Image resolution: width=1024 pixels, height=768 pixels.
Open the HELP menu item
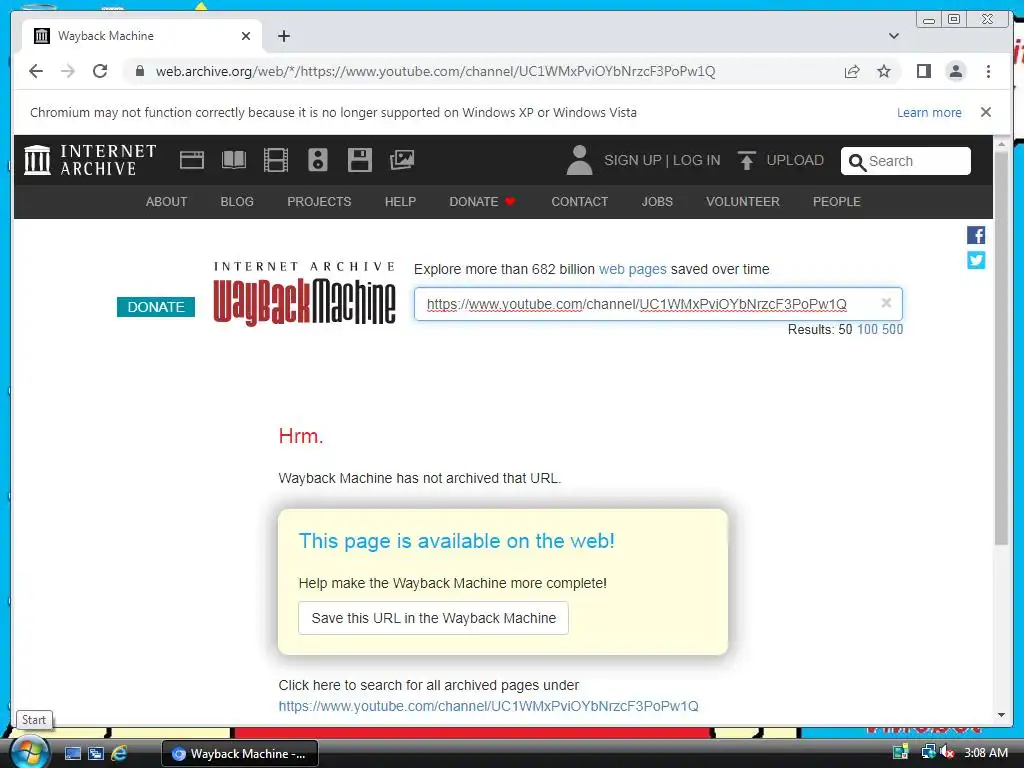click(400, 202)
